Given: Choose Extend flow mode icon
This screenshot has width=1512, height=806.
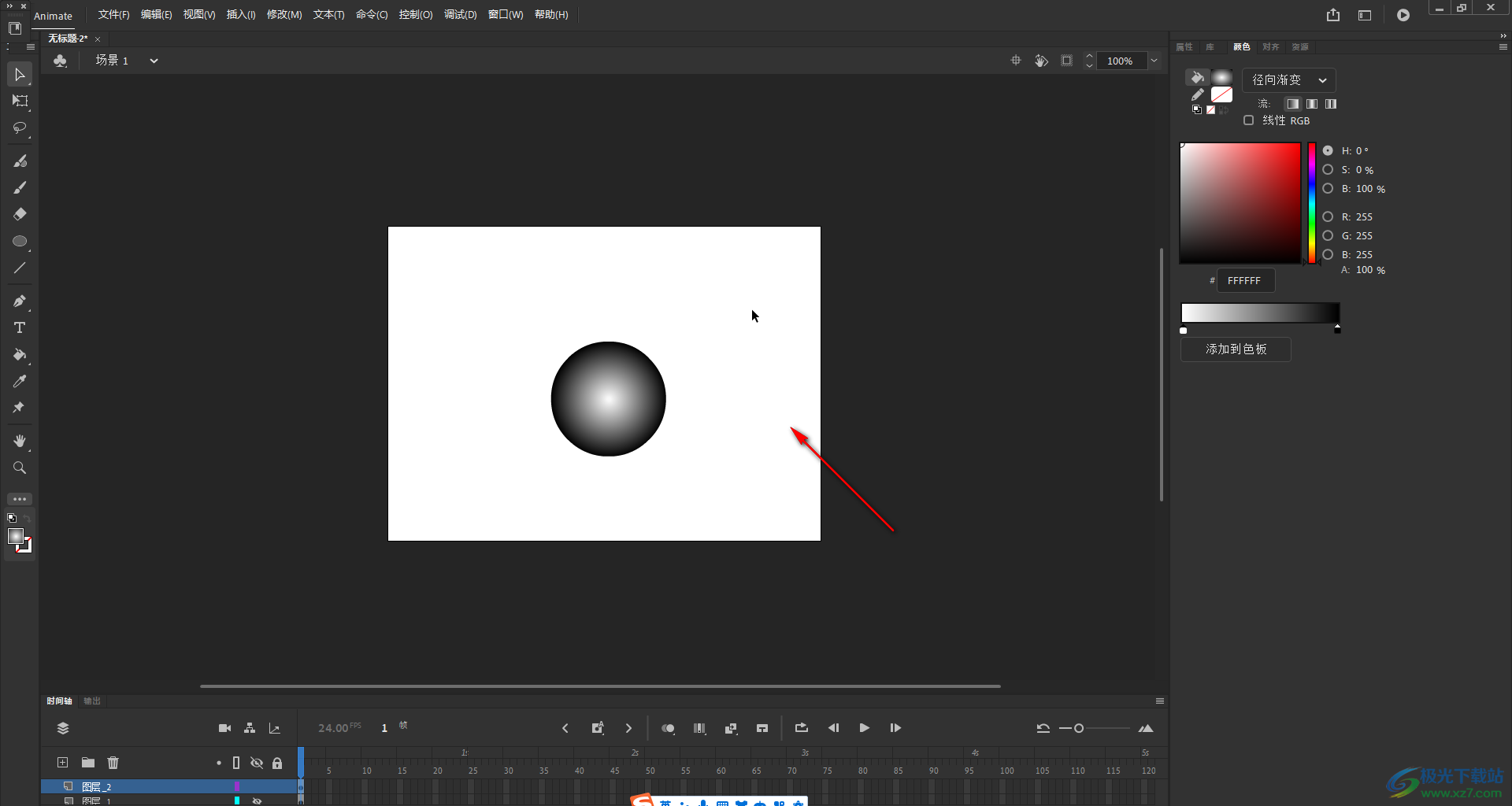Looking at the screenshot, I should click(x=1292, y=104).
